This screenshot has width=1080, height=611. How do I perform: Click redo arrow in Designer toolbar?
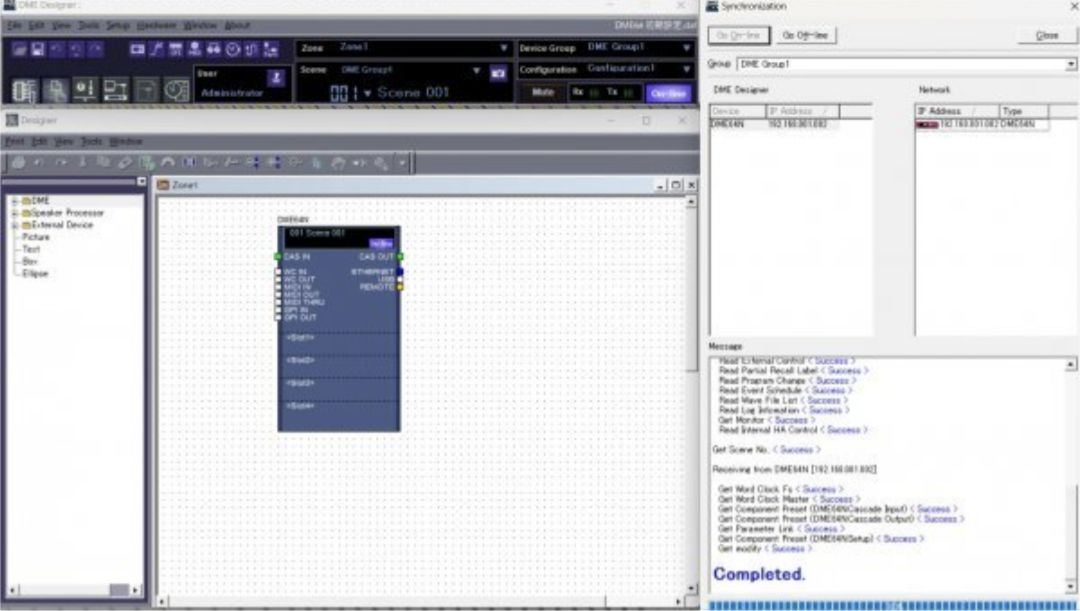(61, 163)
